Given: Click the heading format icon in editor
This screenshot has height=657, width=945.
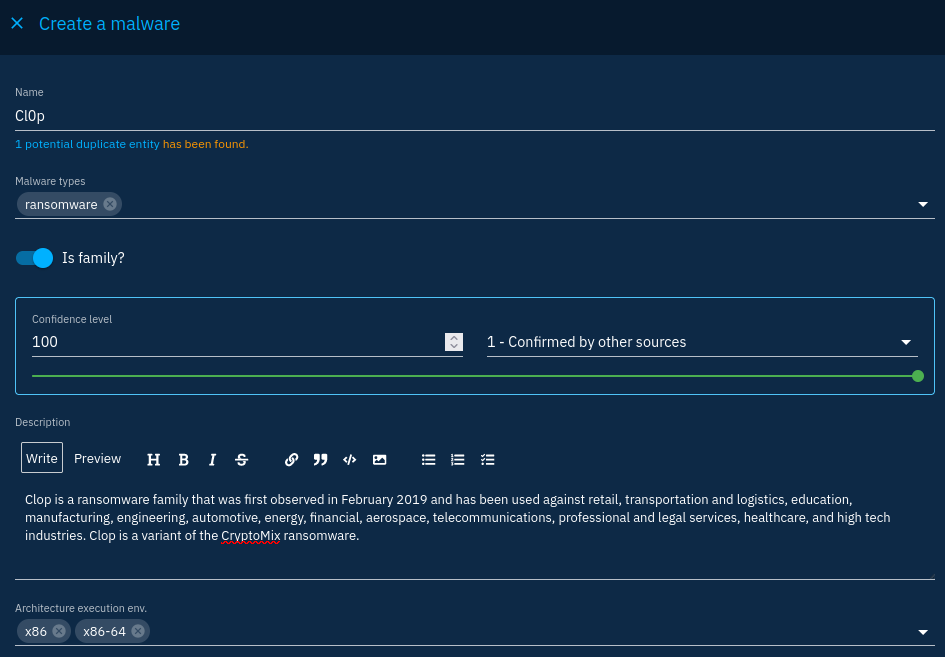Looking at the screenshot, I should [154, 459].
